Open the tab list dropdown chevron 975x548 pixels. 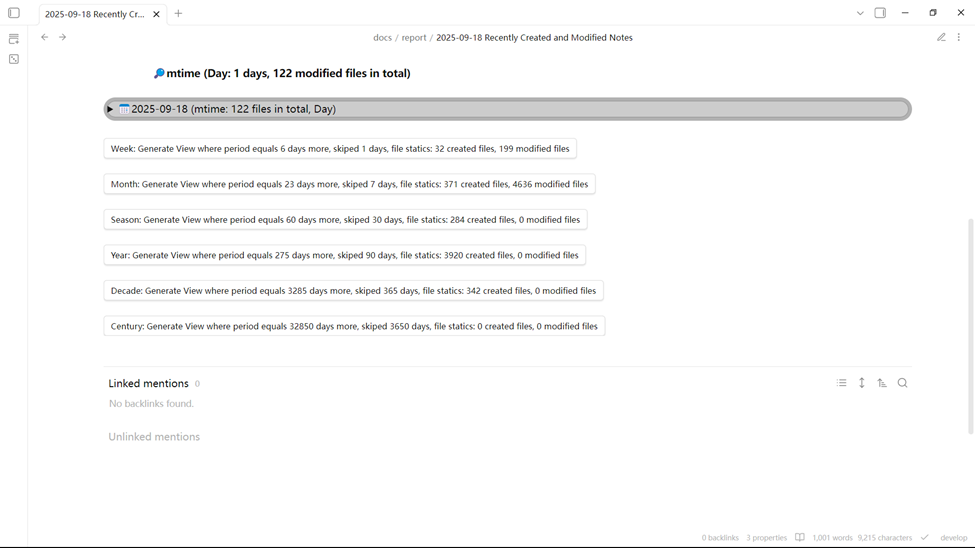click(860, 13)
